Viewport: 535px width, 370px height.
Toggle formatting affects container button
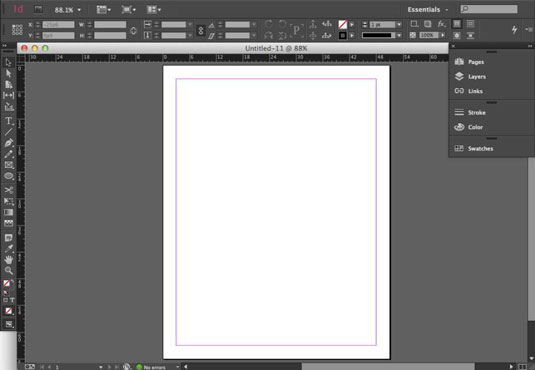pos(5,300)
